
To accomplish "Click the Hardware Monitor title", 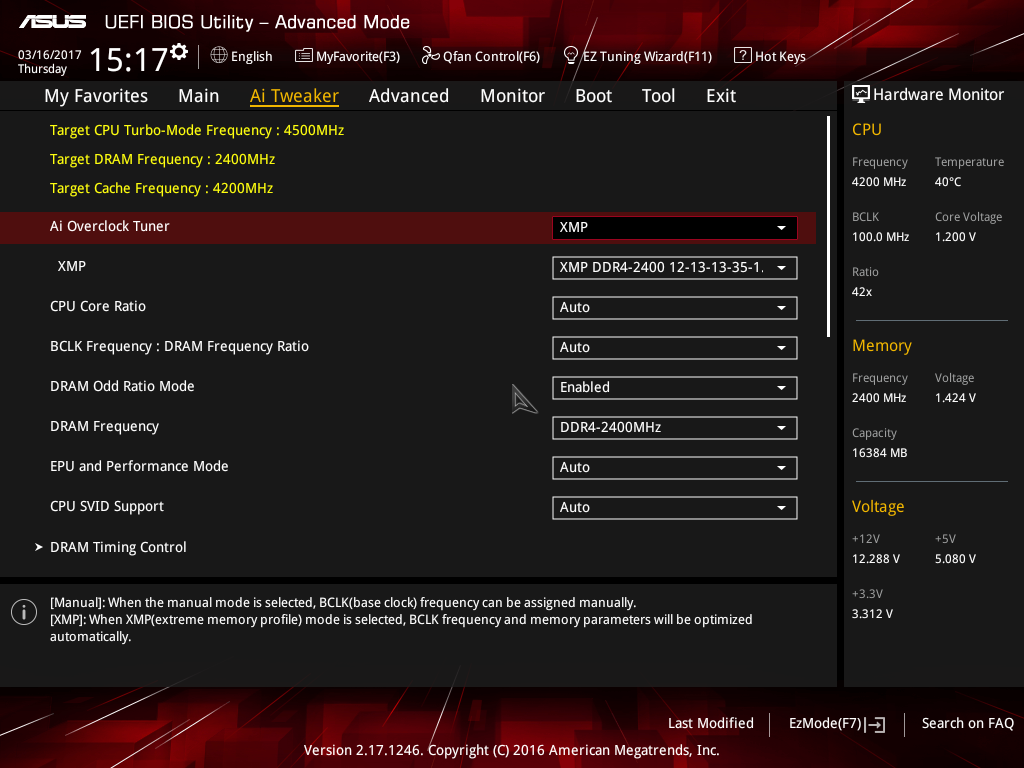I will (938, 95).
